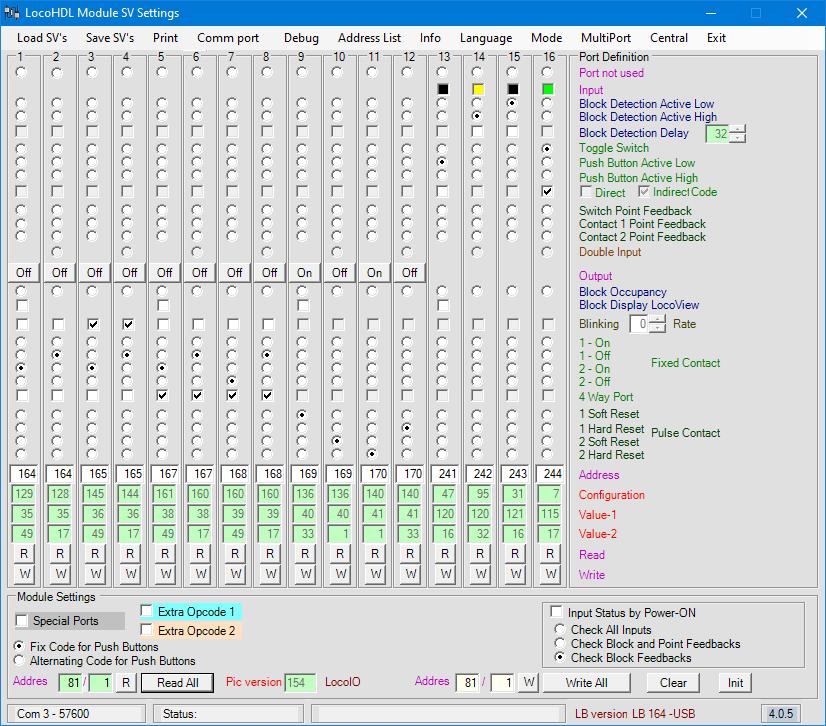Image resolution: width=826 pixels, height=726 pixels.
Task: Click the port 16 Value-2 field 17
Action: coord(549,534)
